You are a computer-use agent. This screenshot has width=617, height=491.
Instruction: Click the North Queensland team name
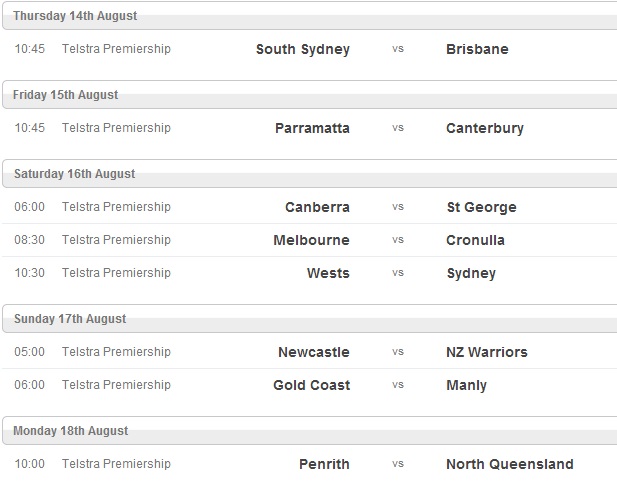coord(510,464)
